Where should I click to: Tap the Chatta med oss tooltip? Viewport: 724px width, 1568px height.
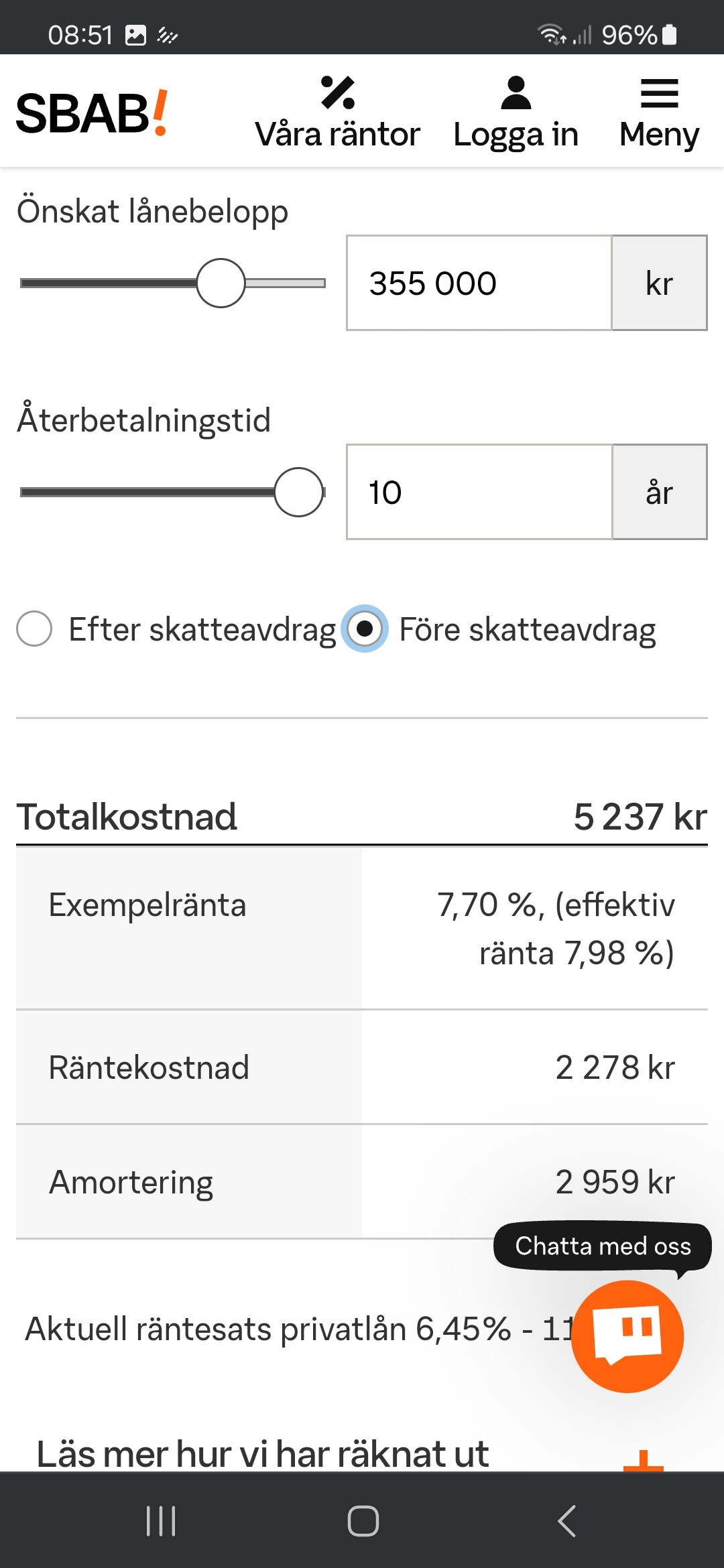pyautogui.click(x=603, y=1246)
